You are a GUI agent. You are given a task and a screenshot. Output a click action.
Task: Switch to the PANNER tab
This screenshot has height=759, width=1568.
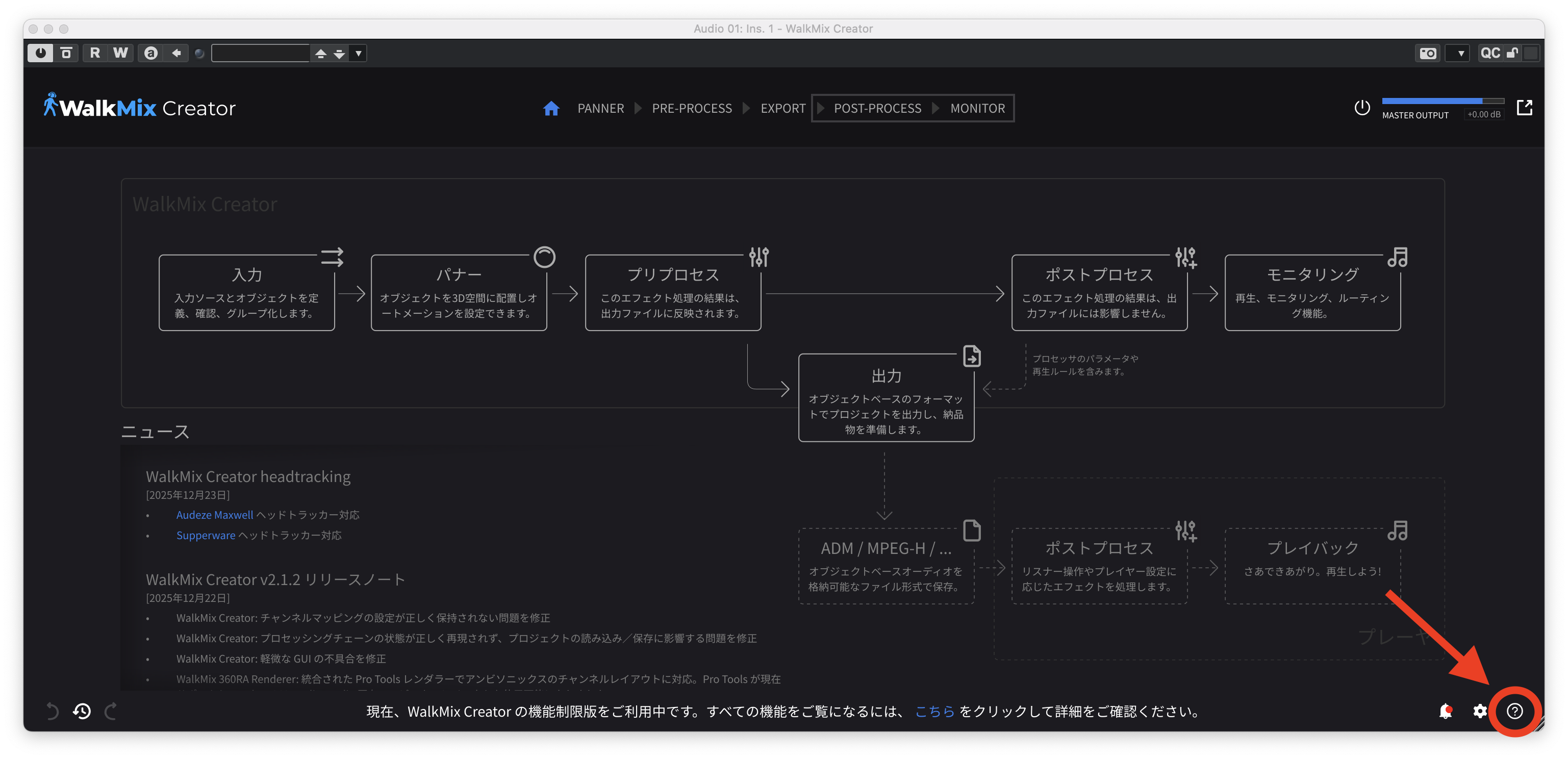600,108
